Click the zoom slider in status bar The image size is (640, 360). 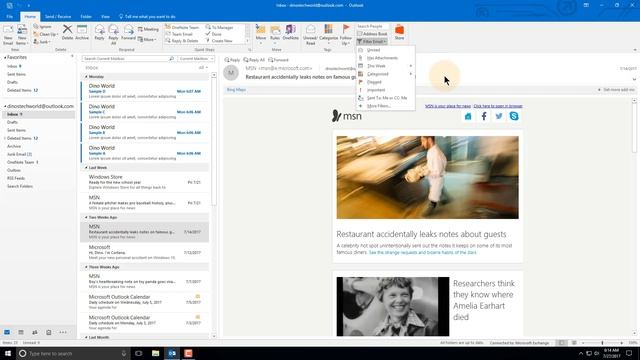pos(602,343)
